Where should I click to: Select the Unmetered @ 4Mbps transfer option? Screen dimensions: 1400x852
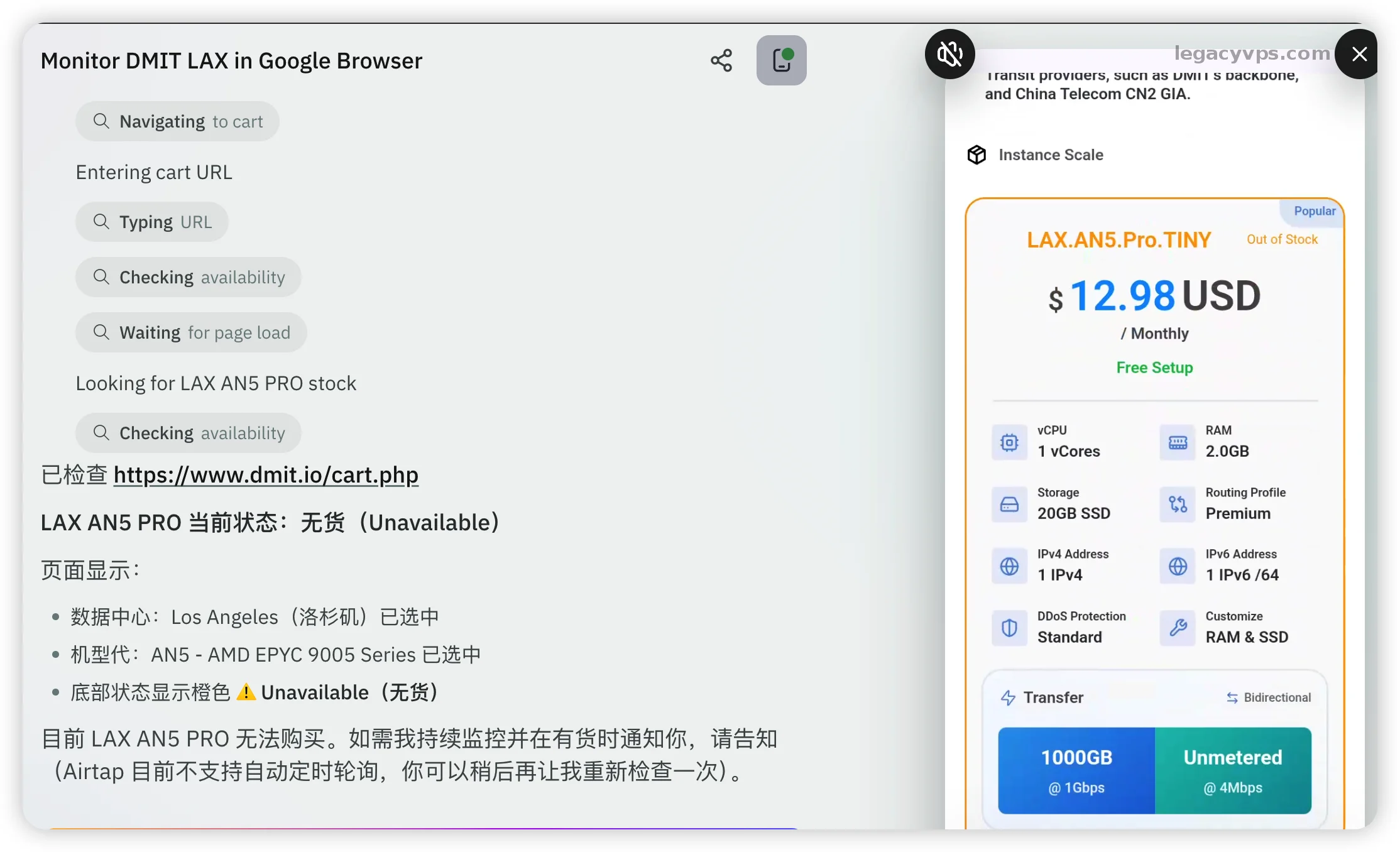point(1233,771)
